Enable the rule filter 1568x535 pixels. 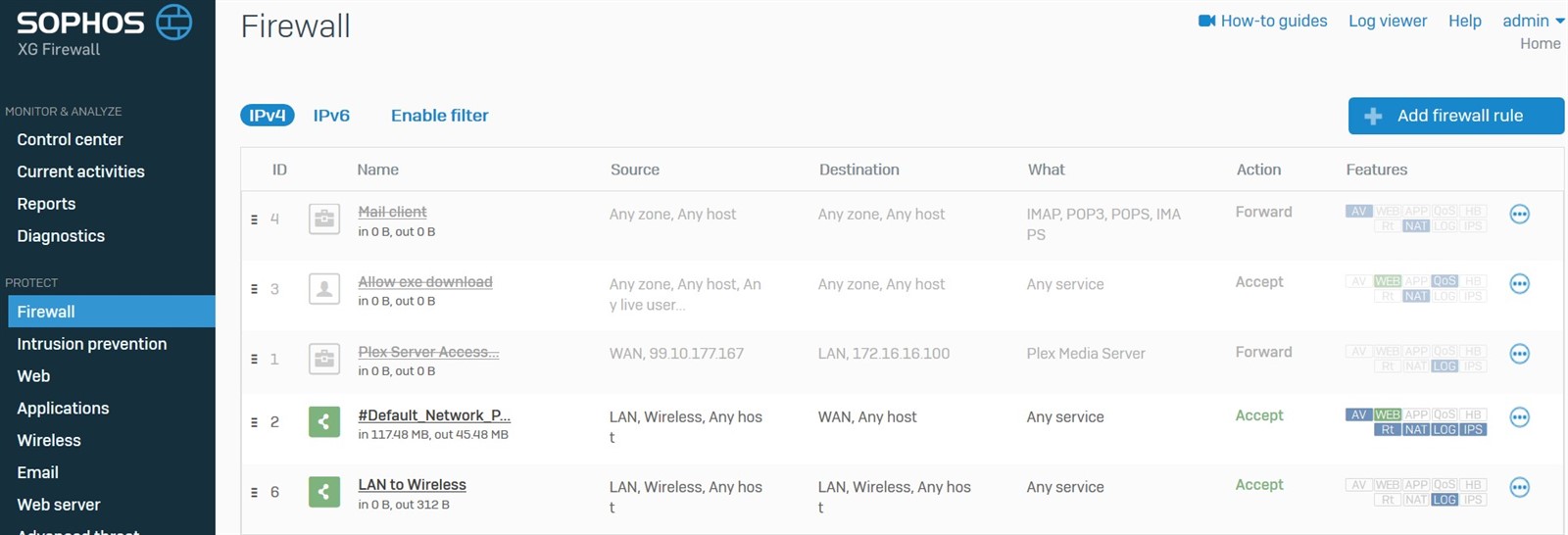pyautogui.click(x=439, y=116)
